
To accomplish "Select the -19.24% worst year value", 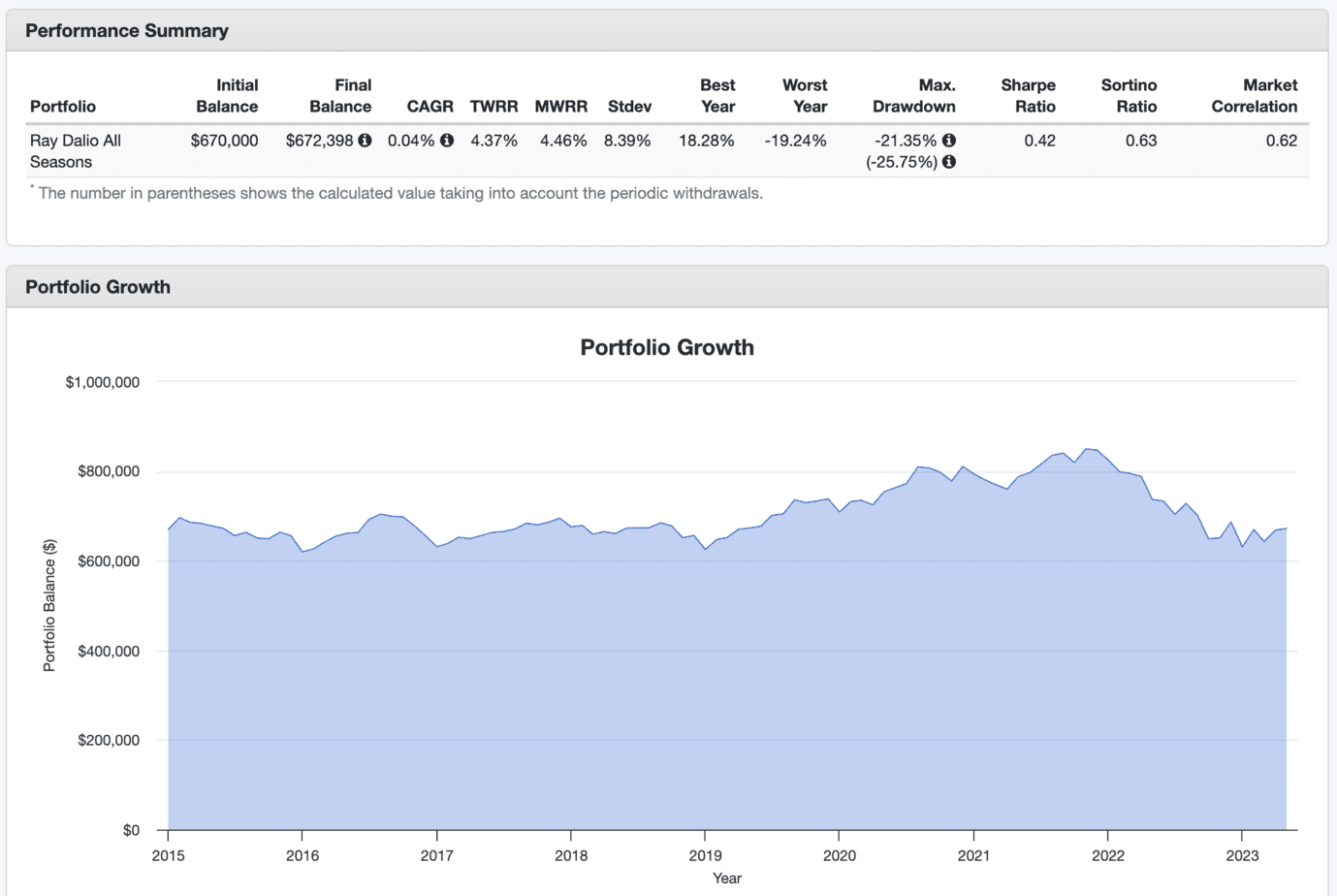I will click(795, 141).
